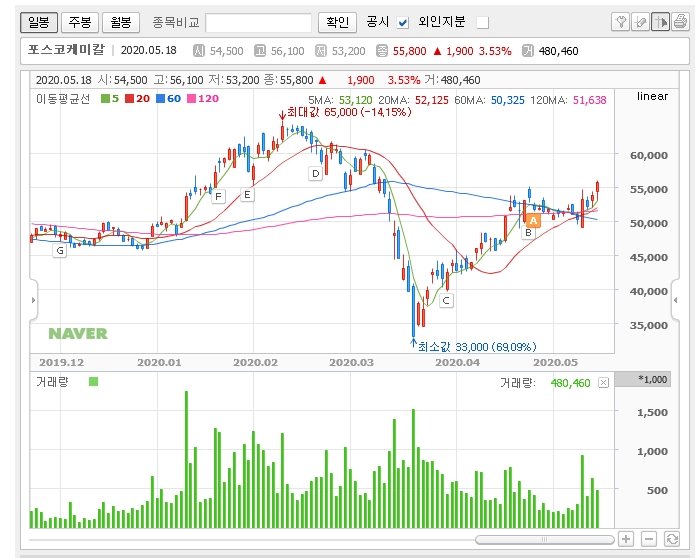Click the 최대값 65,000 label
Viewport: 700px width, 558px height.
pos(349,112)
